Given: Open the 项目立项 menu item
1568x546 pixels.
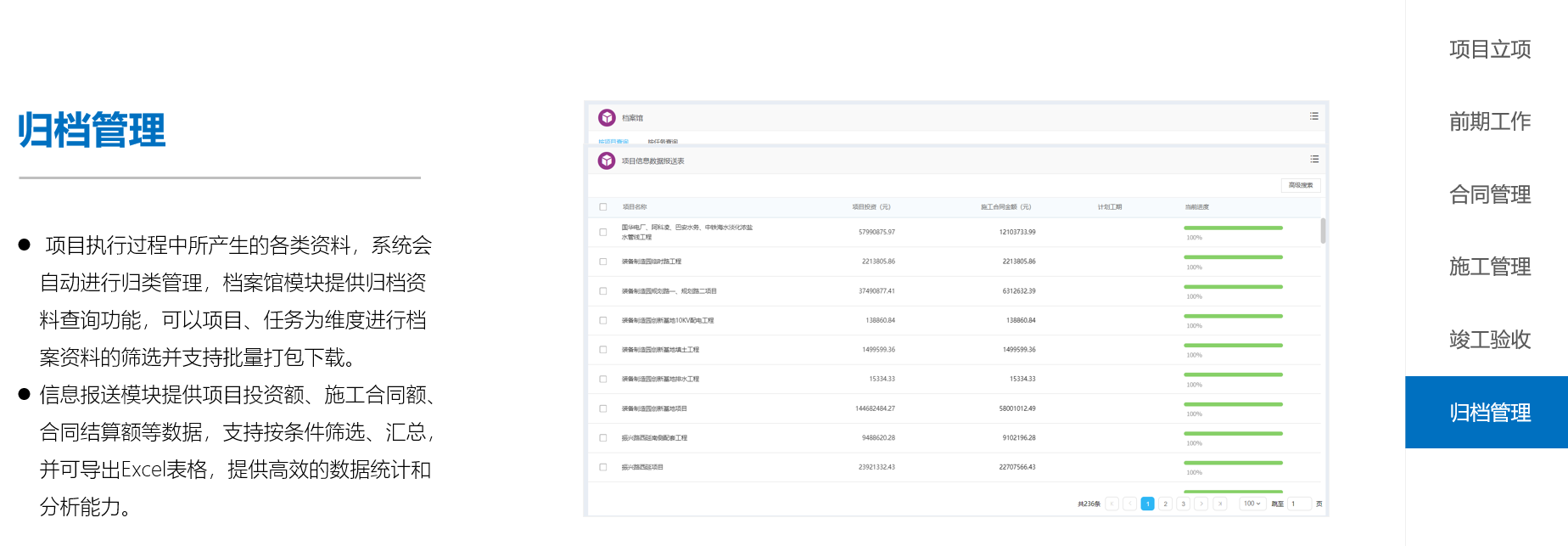Looking at the screenshot, I should point(1489,49).
